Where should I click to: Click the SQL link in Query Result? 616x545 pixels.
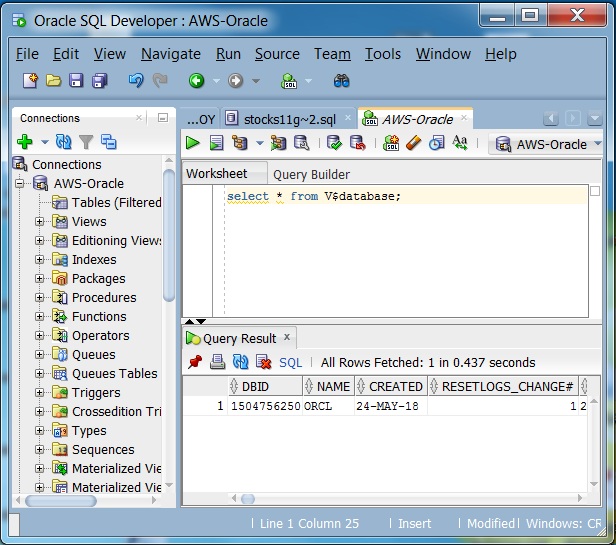coord(291,362)
